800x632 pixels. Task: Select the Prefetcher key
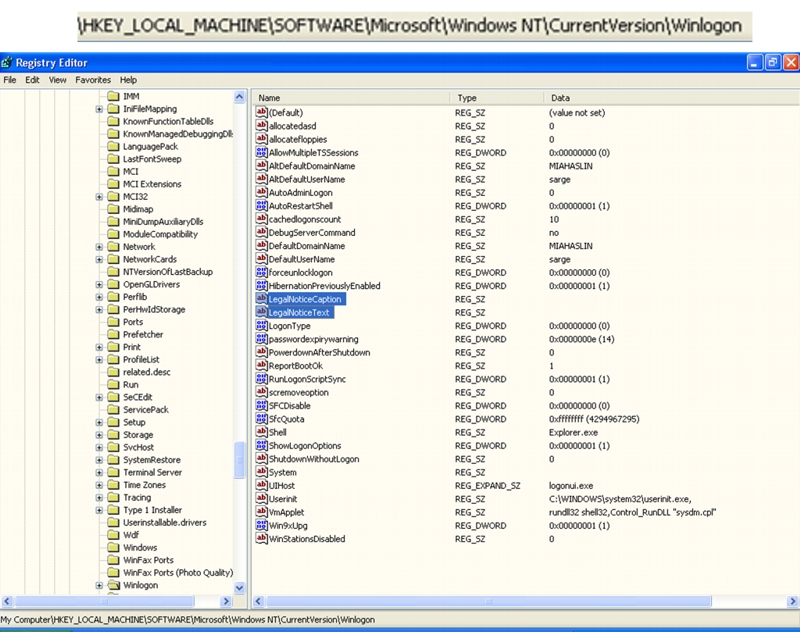pos(143,335)
